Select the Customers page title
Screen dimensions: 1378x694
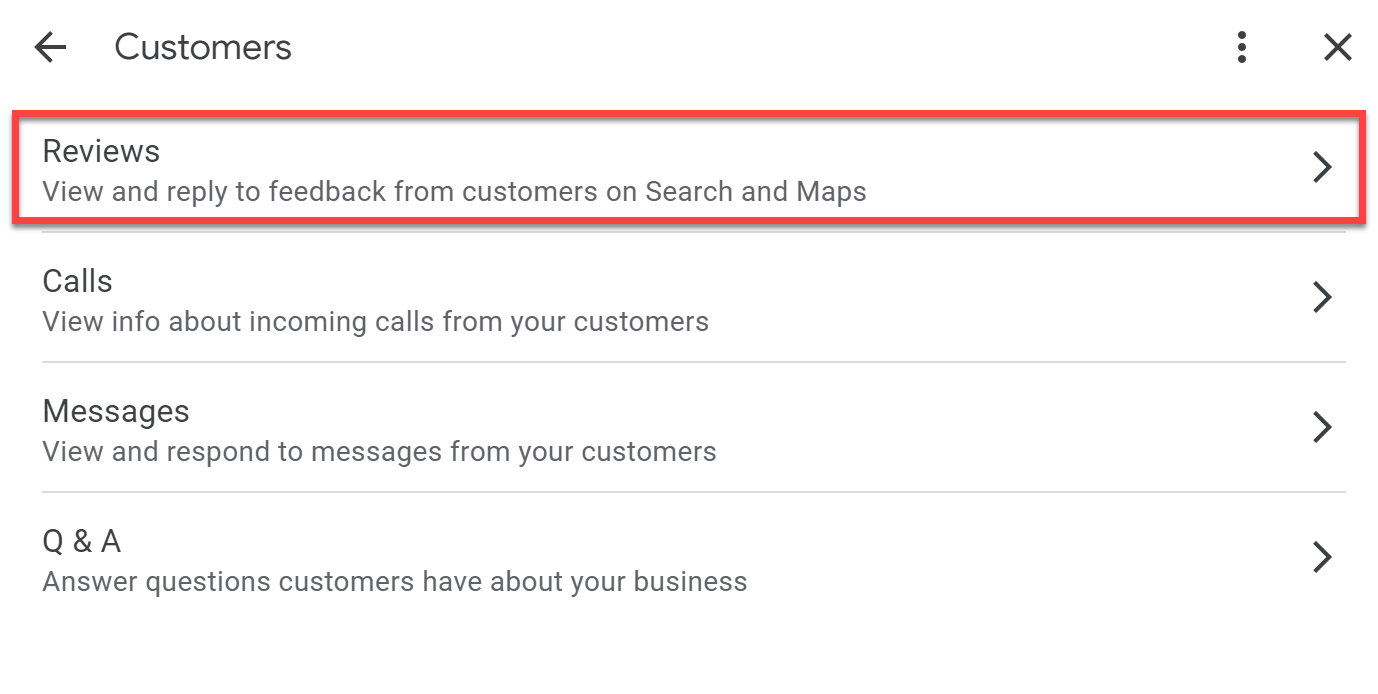point(203,46)
